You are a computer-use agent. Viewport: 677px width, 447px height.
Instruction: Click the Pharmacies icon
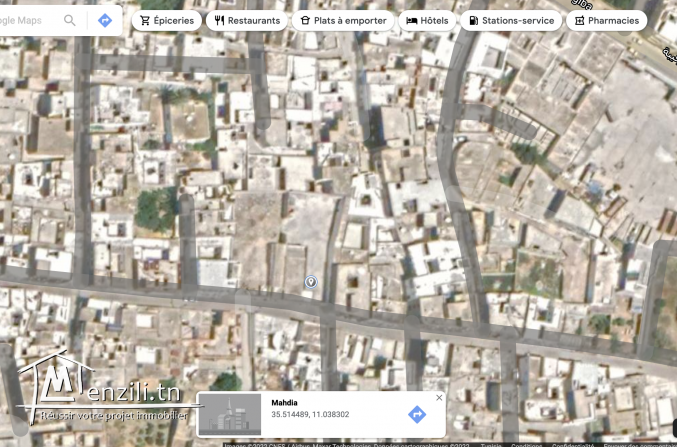[579, 20]
